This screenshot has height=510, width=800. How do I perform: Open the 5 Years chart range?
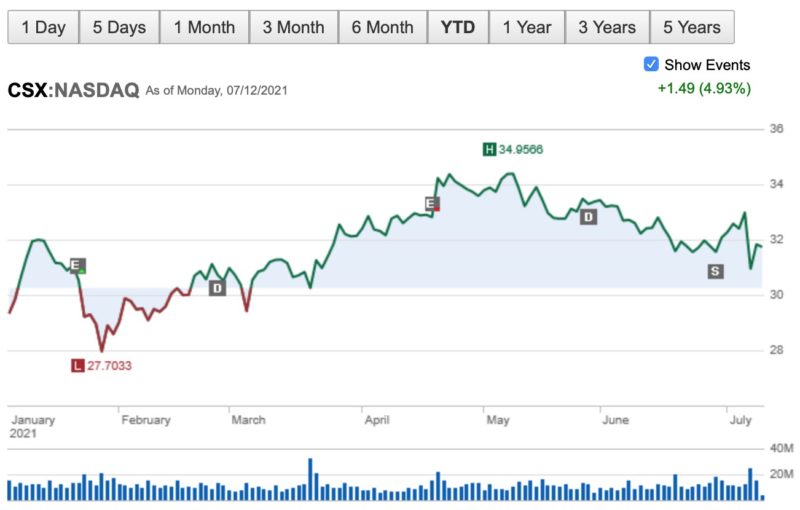tap(691, 27)
